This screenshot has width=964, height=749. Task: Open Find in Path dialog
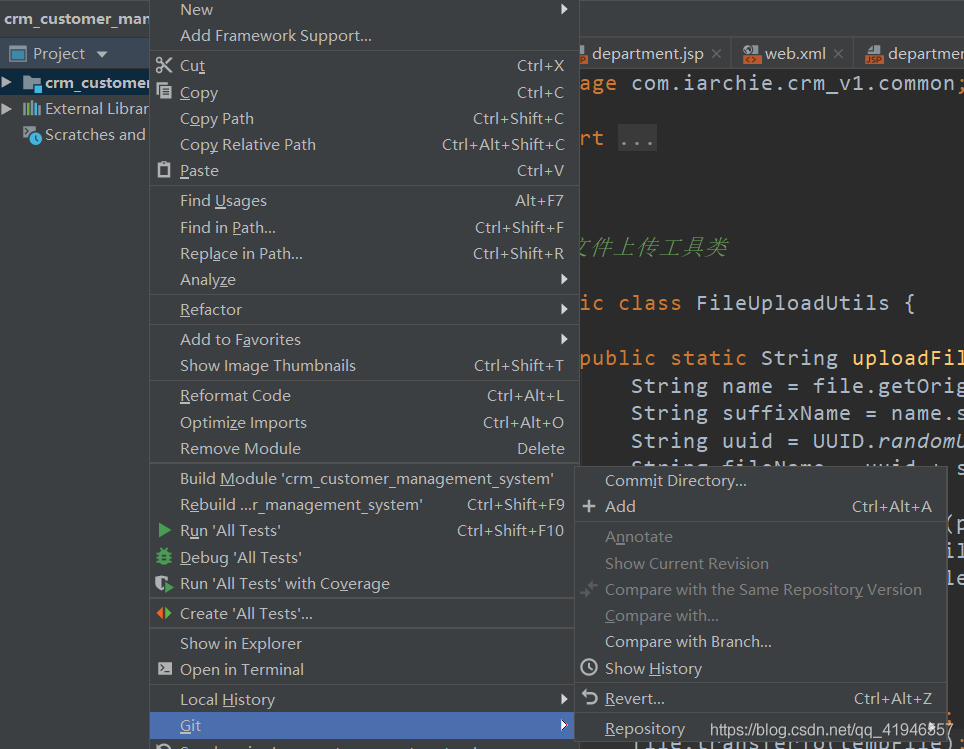(x=365, y=228)
